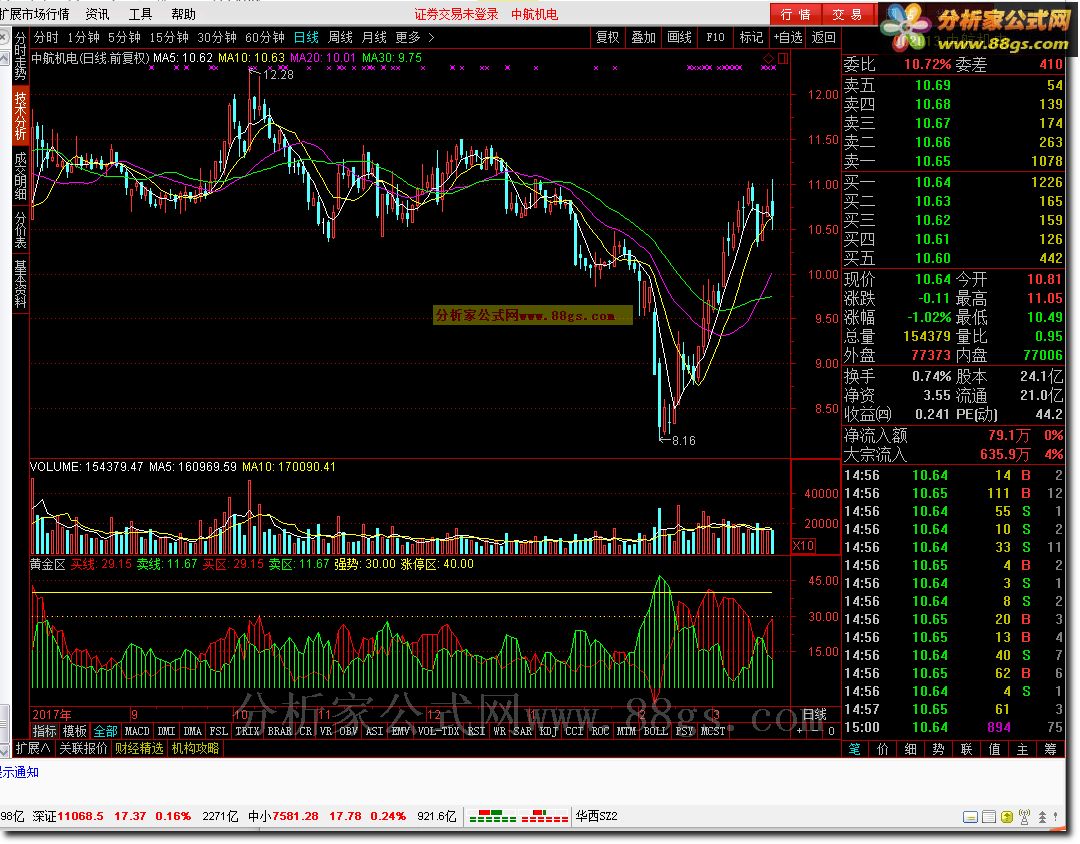Viewport: 1080px width, 844px height.
Task: Click 证券交易未登录 login link
Action: coord(456,14)
